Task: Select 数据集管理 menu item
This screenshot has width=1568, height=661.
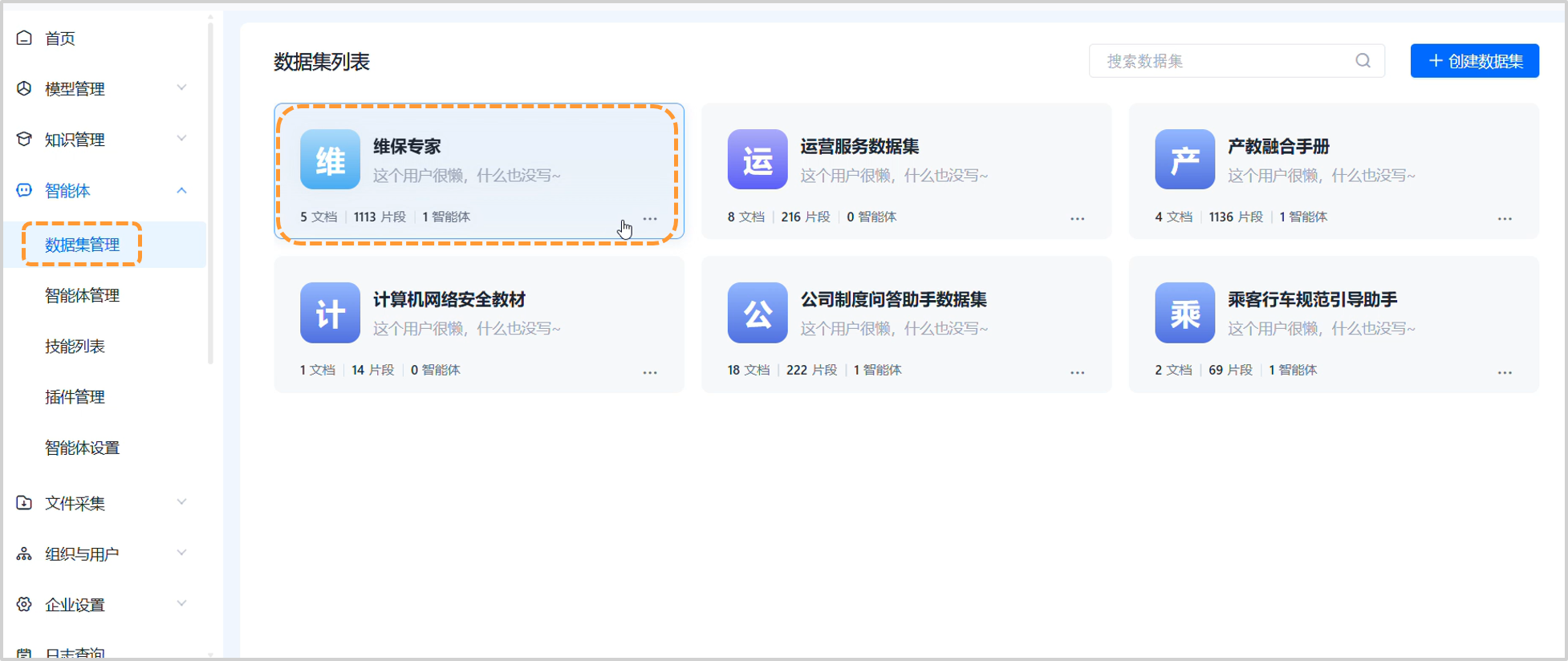Action: coord(104,245)
